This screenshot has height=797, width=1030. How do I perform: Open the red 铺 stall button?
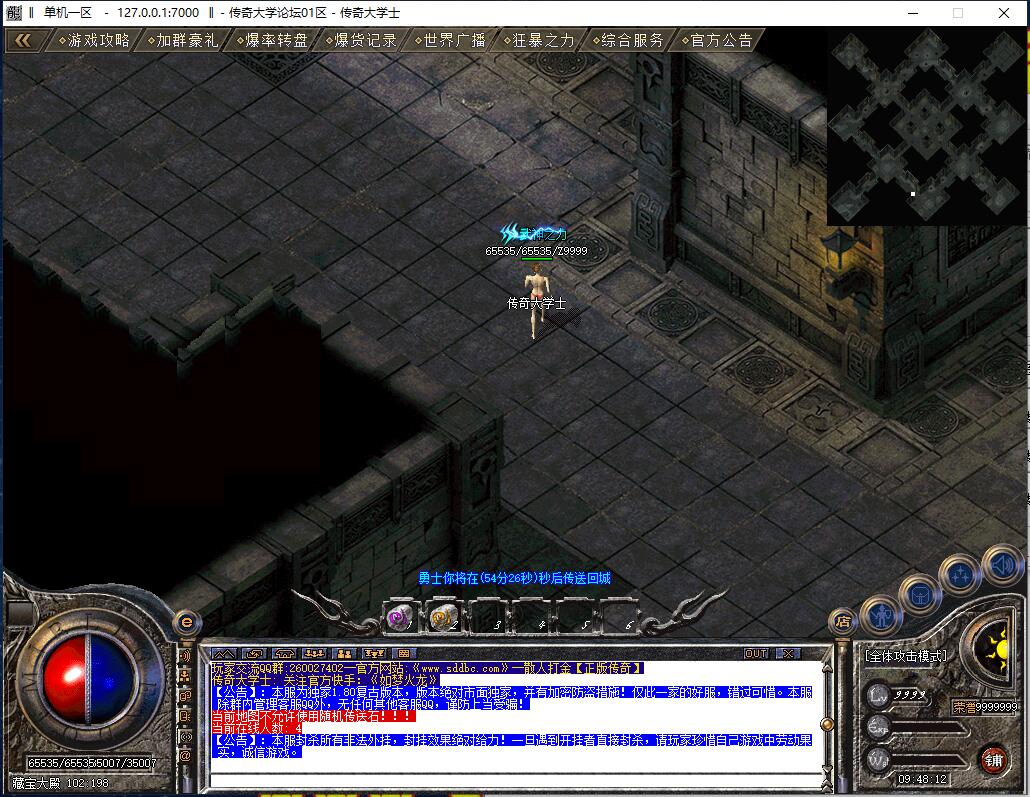tap(993, 761)
